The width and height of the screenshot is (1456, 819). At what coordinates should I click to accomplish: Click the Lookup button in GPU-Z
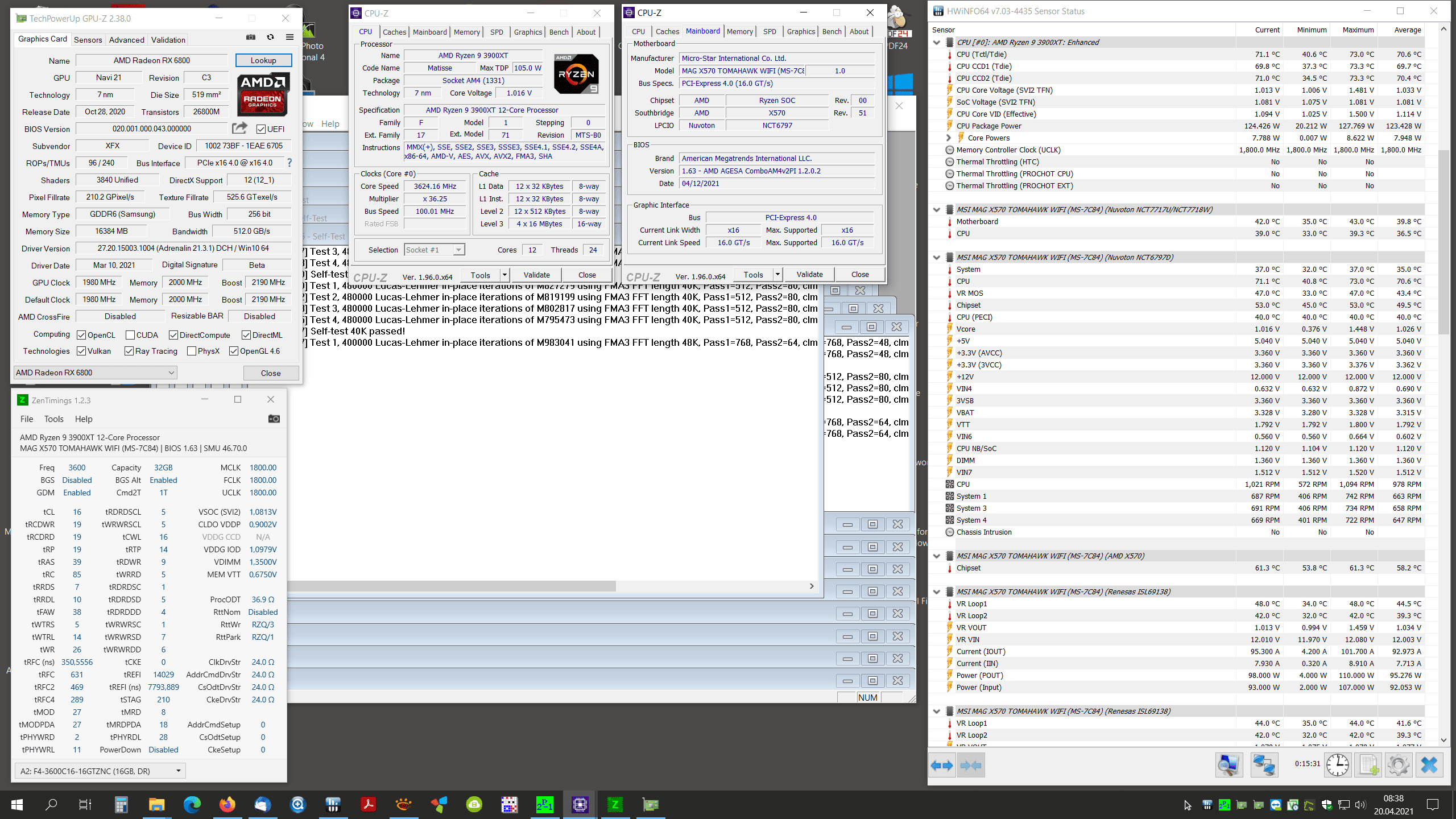263,60
